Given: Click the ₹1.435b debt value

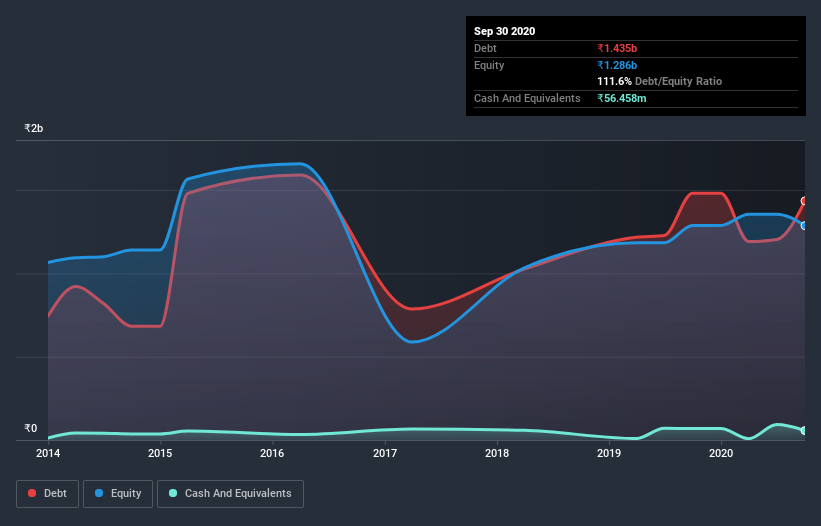Looking at the screenshot, I should pos(617,48).
